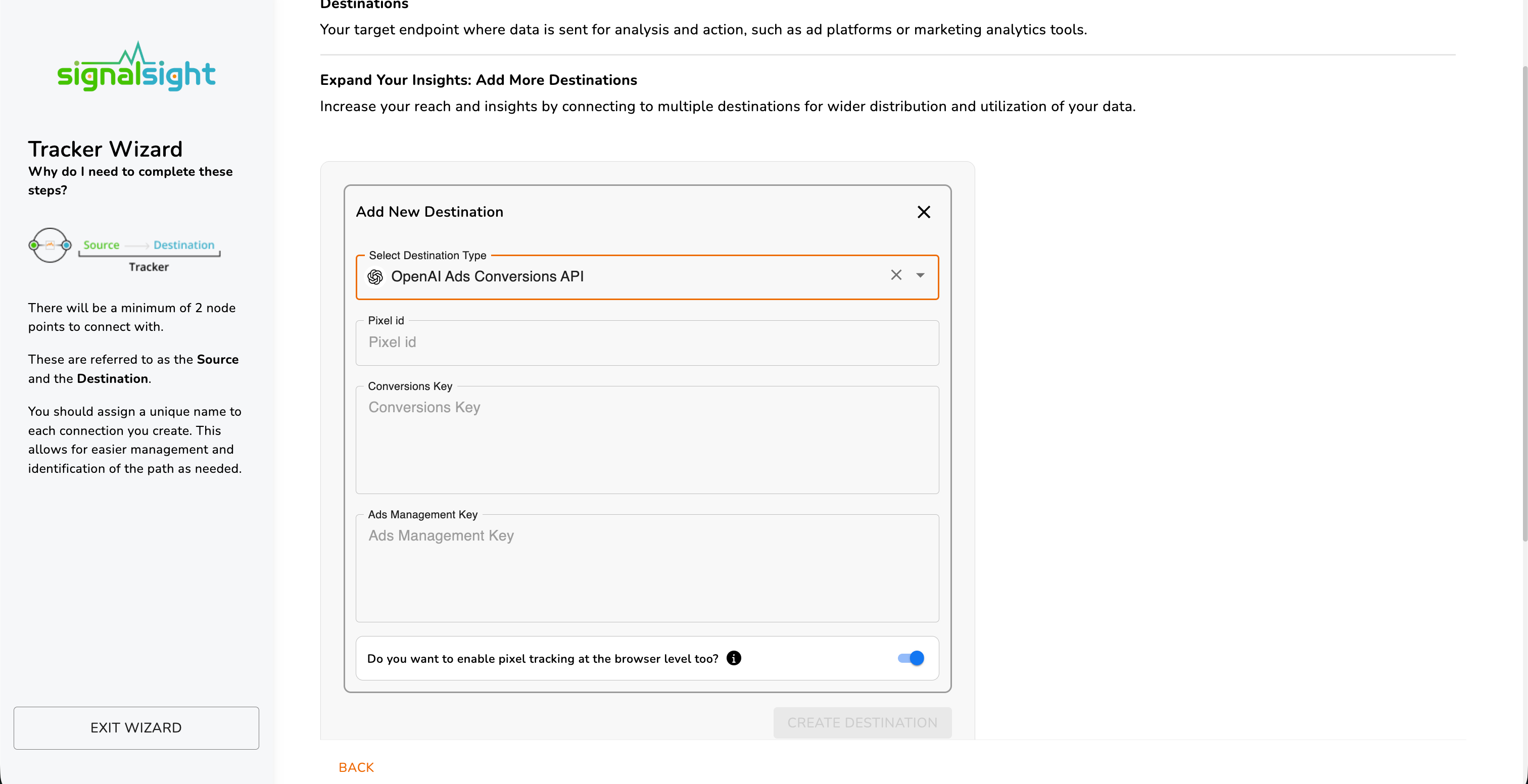The width and height of the screenshot is (1528, 784).
Task: Click the info icon beside pixel tracking
Action: pos(734,658)
